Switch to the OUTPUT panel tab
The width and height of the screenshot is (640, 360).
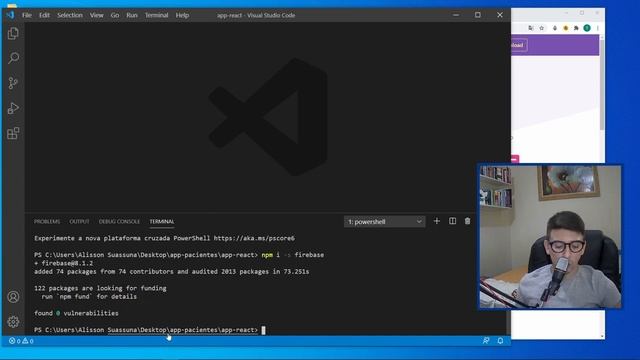[x=79, y=222]
